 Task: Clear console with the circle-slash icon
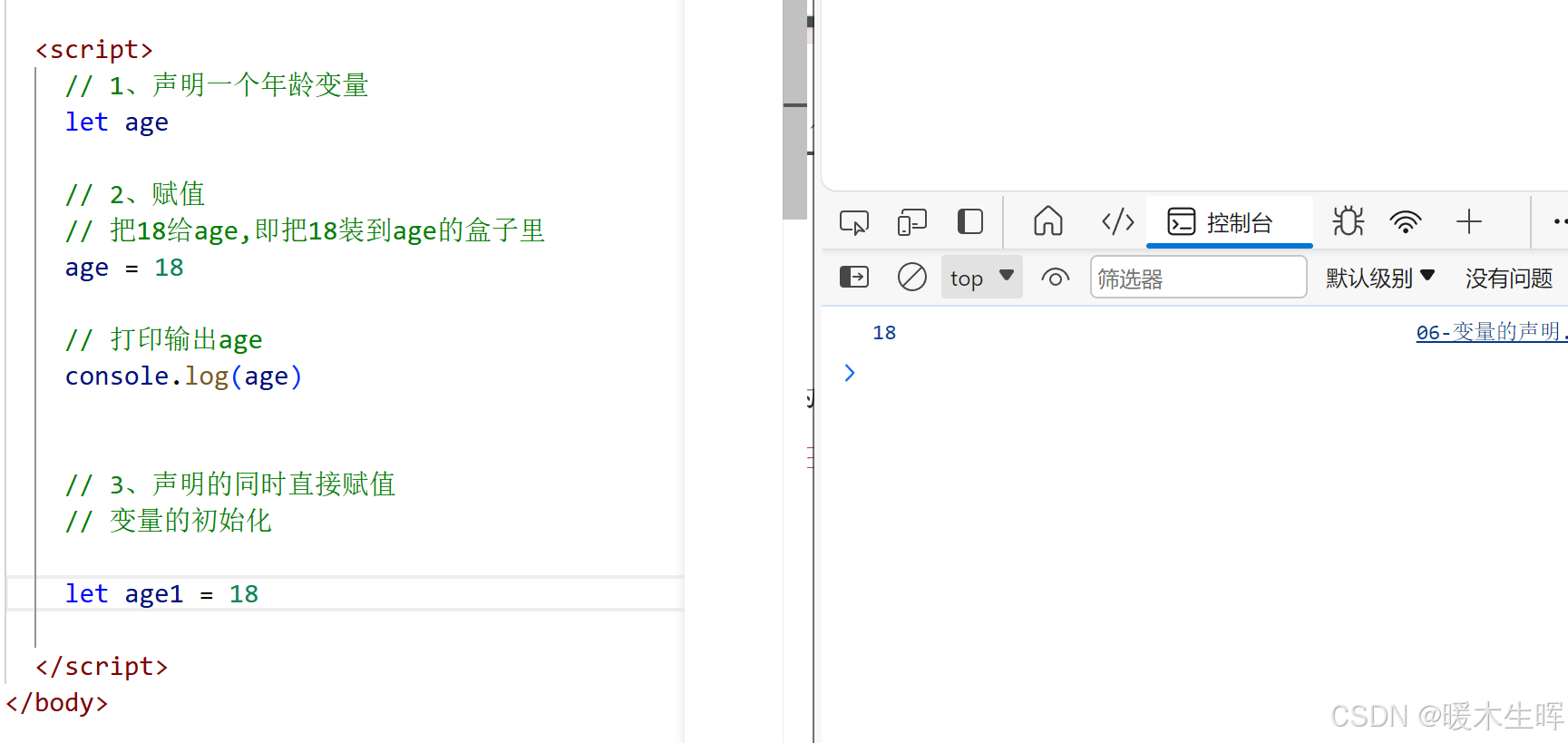[912, 277]
